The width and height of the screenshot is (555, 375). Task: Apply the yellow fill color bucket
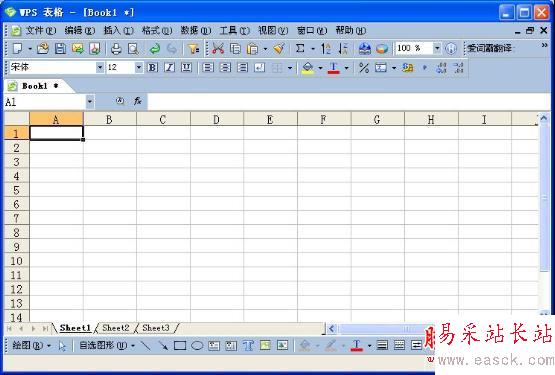click(308, 67)
